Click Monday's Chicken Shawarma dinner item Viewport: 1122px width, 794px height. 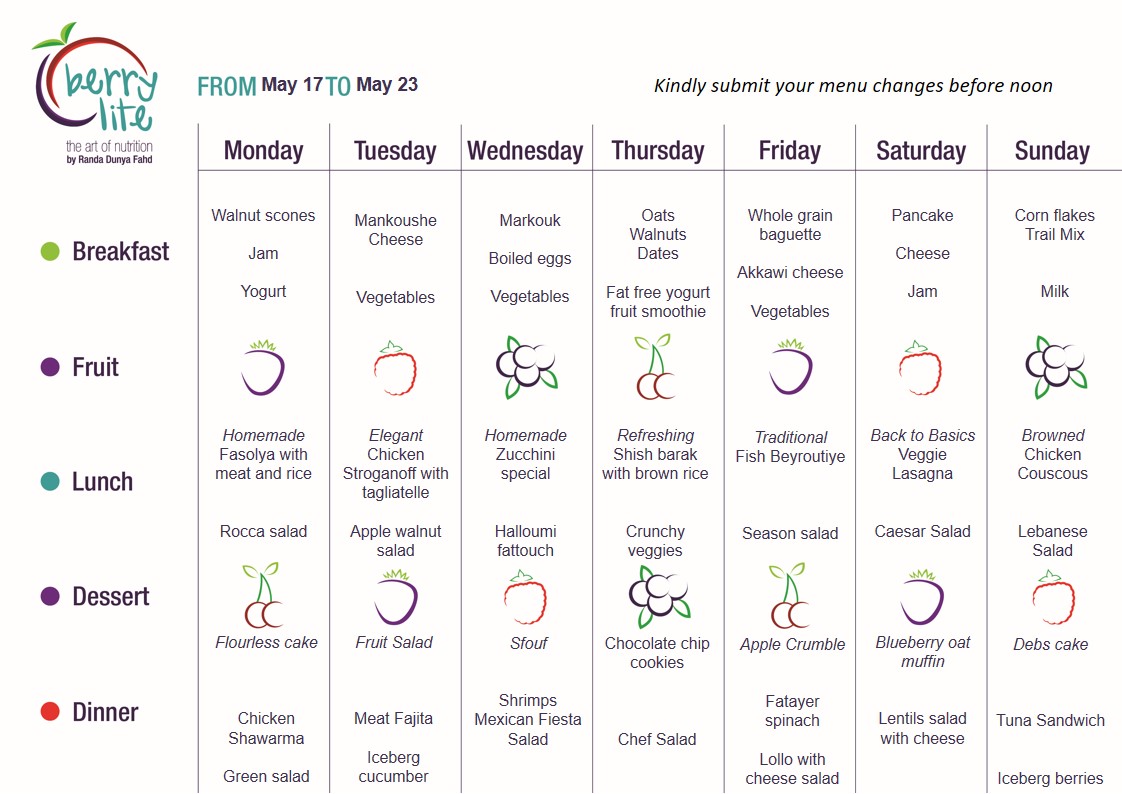click(265, 728)
